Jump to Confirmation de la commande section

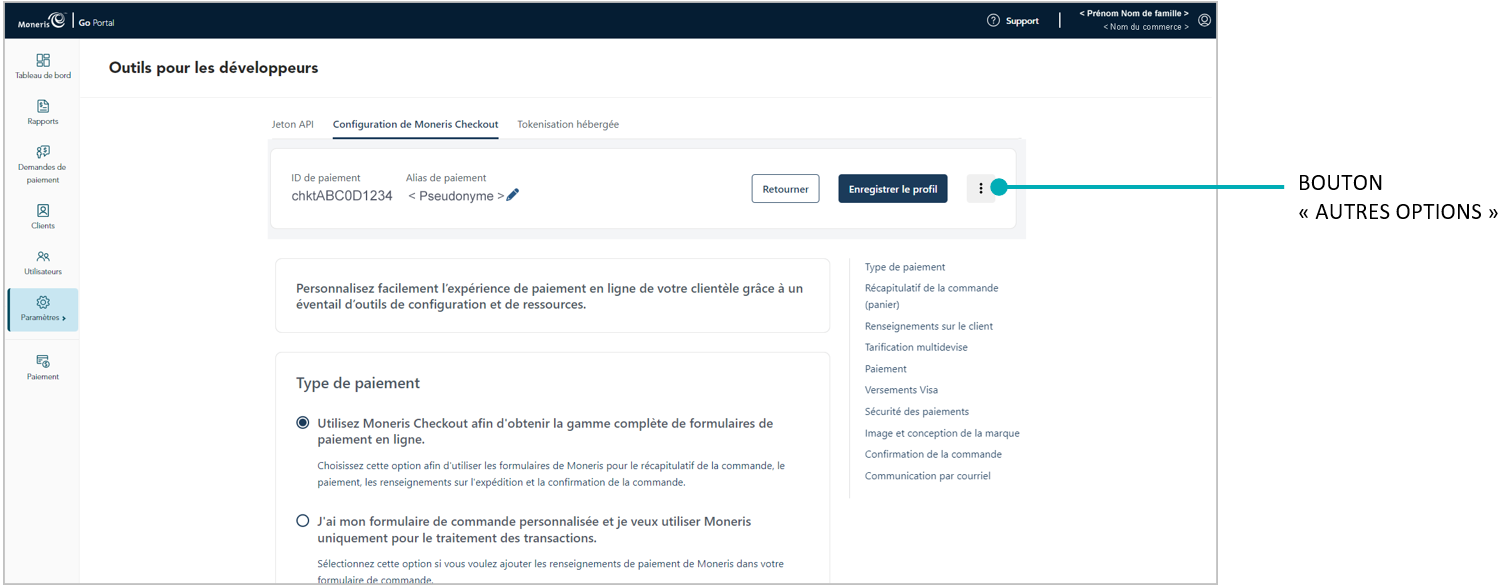coord(933,454)
